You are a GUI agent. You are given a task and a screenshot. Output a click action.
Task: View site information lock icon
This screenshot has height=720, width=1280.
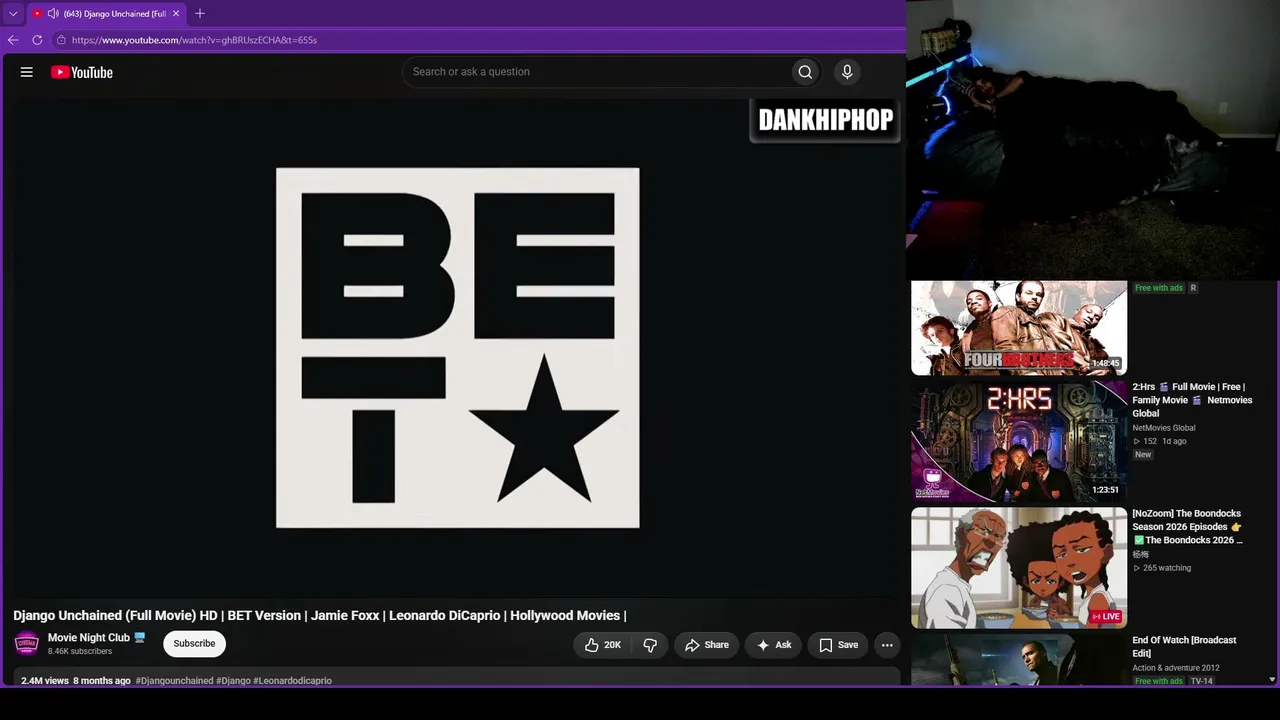pos(61,40)
